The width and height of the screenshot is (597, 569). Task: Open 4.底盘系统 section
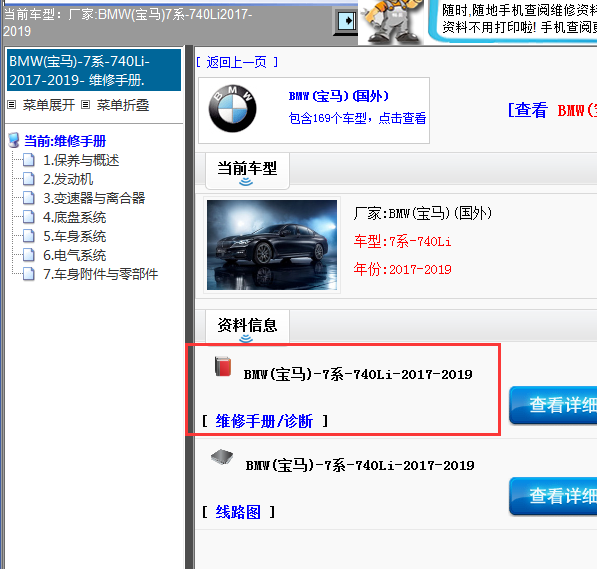coord(75,217)
